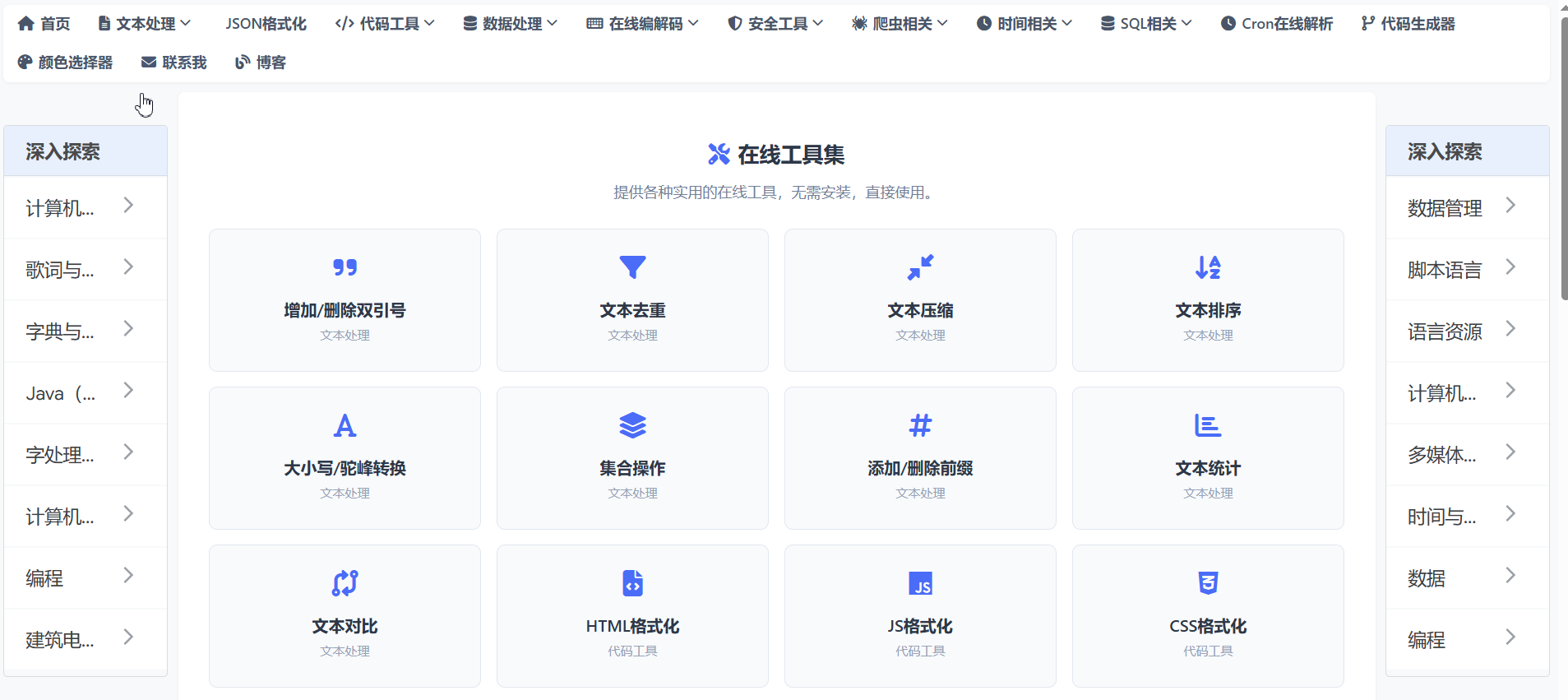Image resolution: width=1568 pixels, height=700 pixels.
Task: Expand 语言资源 in right sidebar
Action: click(x=1468, y=331)
